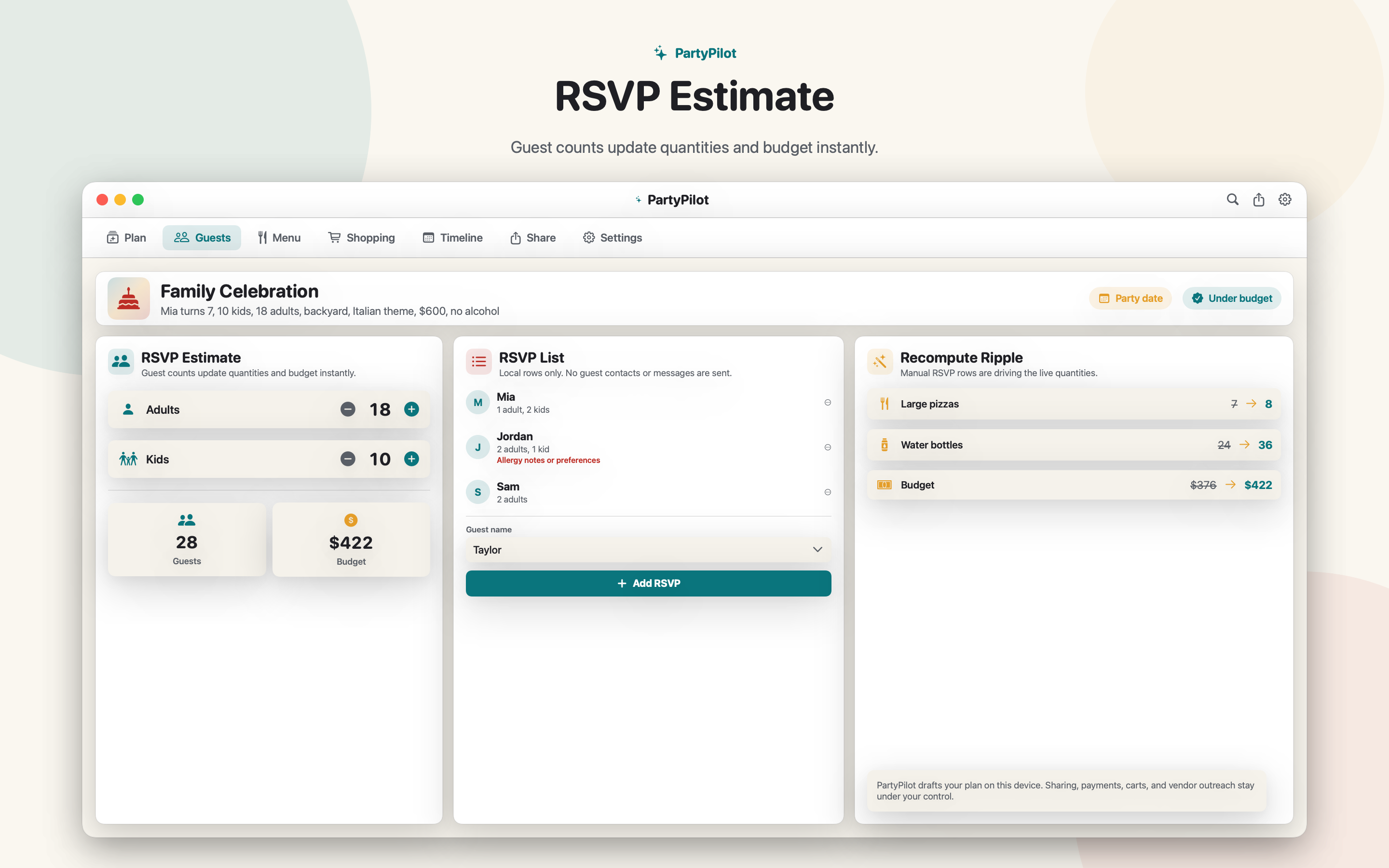Screen dimensions: 1389x868
Task: Click the Recompute Ripple wand icon
Action: (x=880, y=362)
